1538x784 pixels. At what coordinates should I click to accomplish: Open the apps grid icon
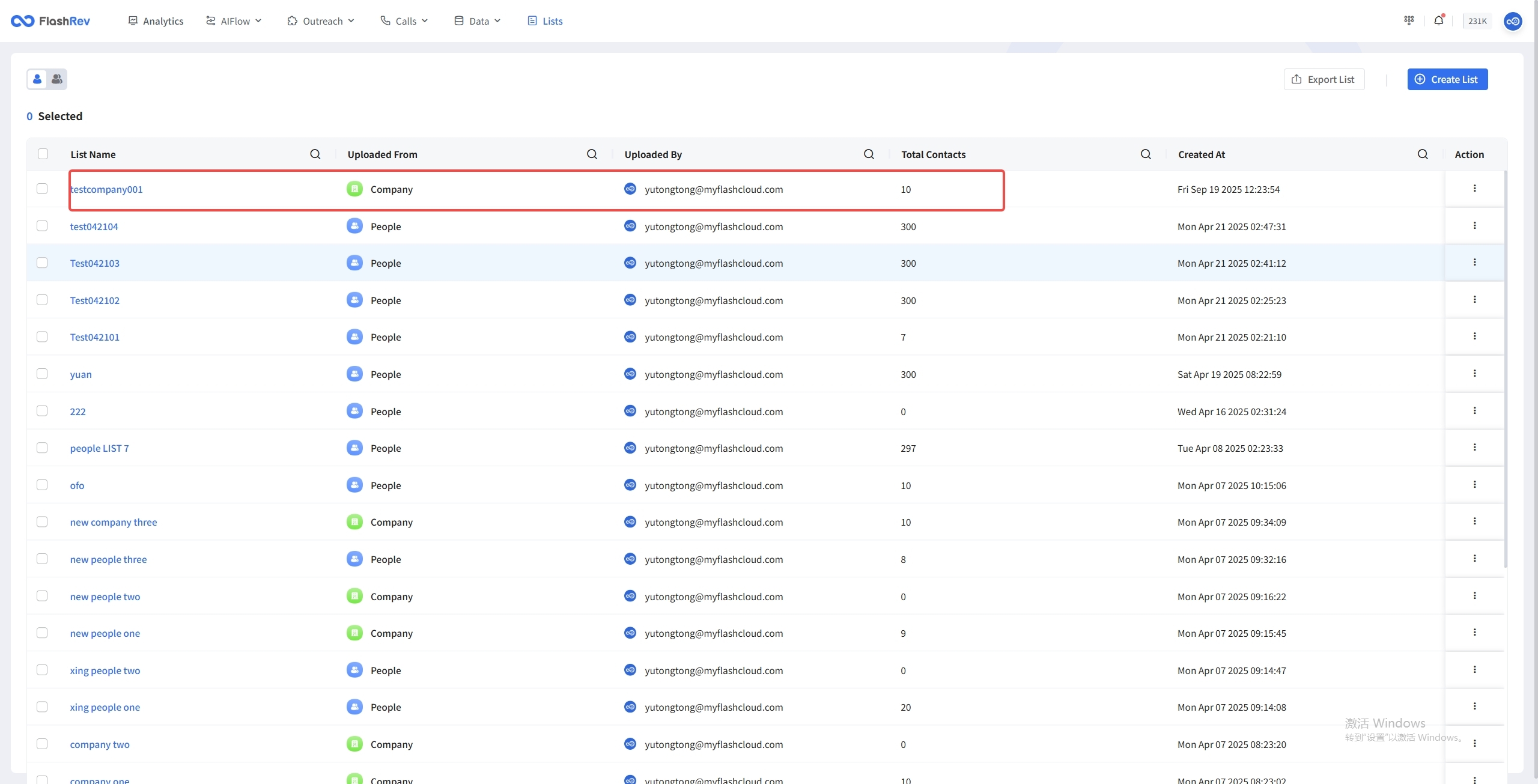1409,20
